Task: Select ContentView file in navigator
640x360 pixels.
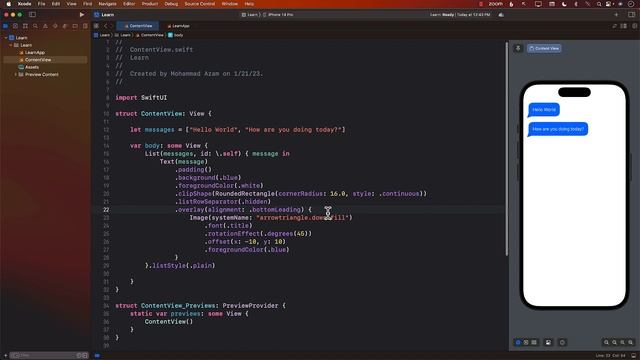Action: [45, 60]
